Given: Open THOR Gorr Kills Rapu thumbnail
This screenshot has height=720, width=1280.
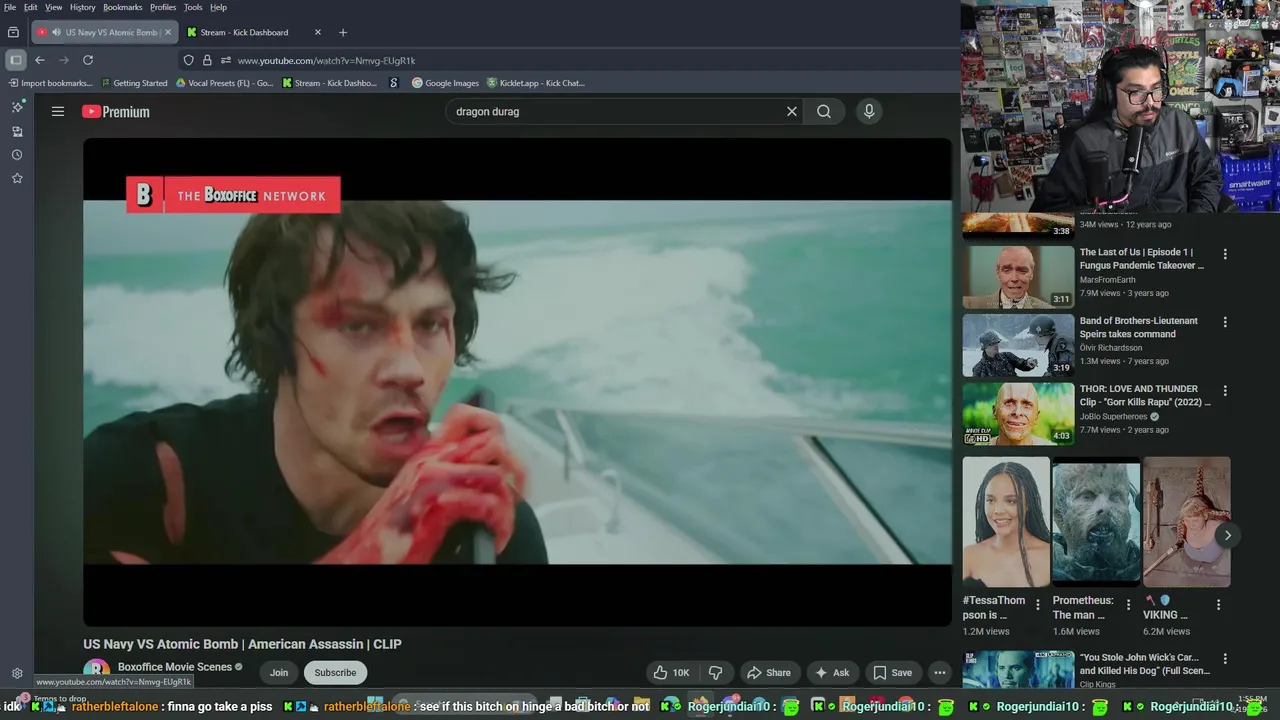Looking at the screenshot, I should click(x=1018, y=414).
